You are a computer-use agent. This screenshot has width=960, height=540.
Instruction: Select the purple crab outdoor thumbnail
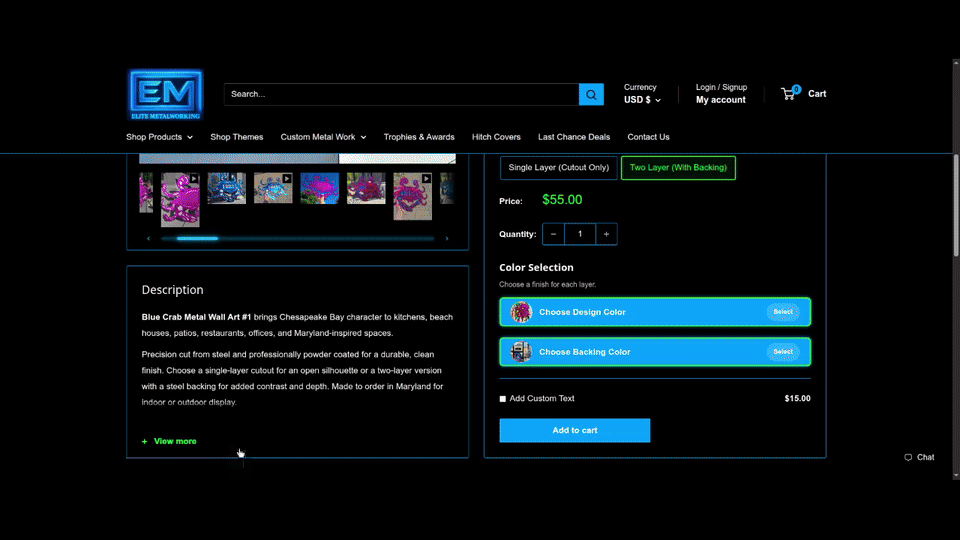click(366, 188)
